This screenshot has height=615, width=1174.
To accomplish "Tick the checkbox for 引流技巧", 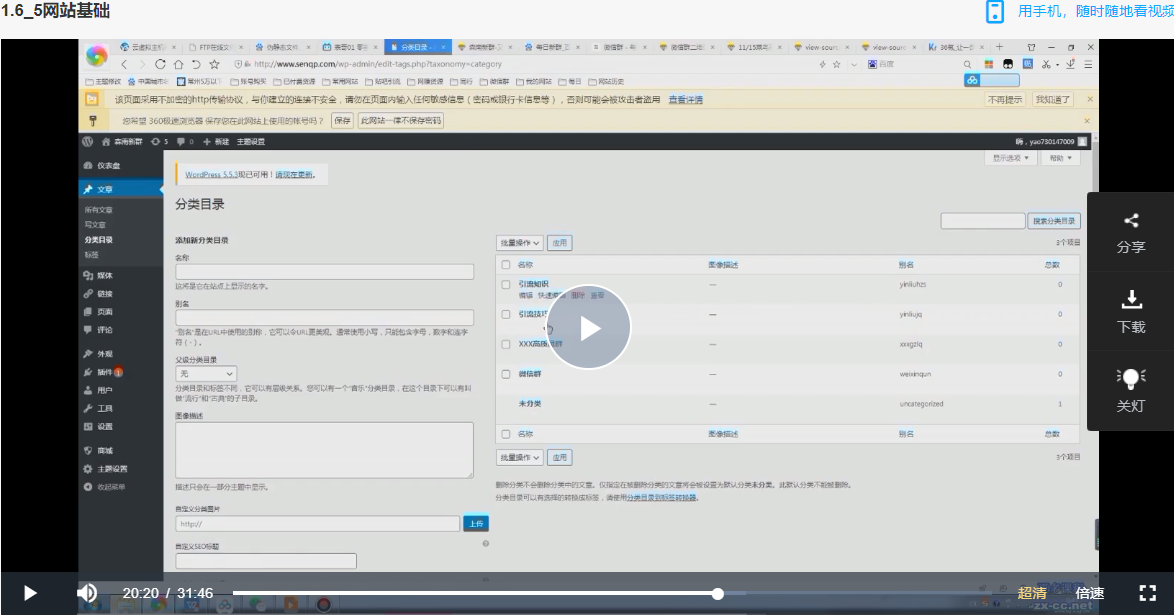I will [506, 315].
